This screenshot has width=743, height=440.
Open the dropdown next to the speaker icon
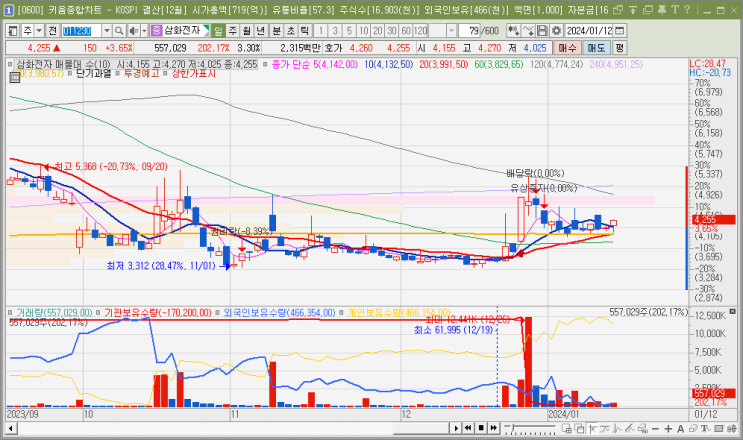click(x=144, y=31)
